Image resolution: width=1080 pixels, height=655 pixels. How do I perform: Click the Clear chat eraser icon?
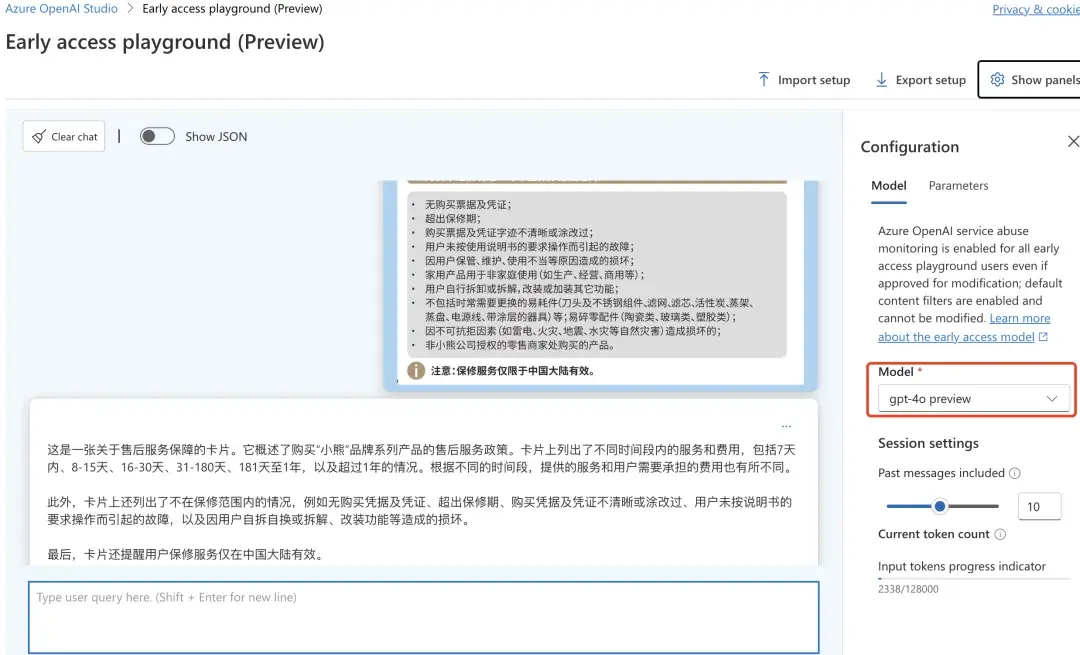click(39, 136)
